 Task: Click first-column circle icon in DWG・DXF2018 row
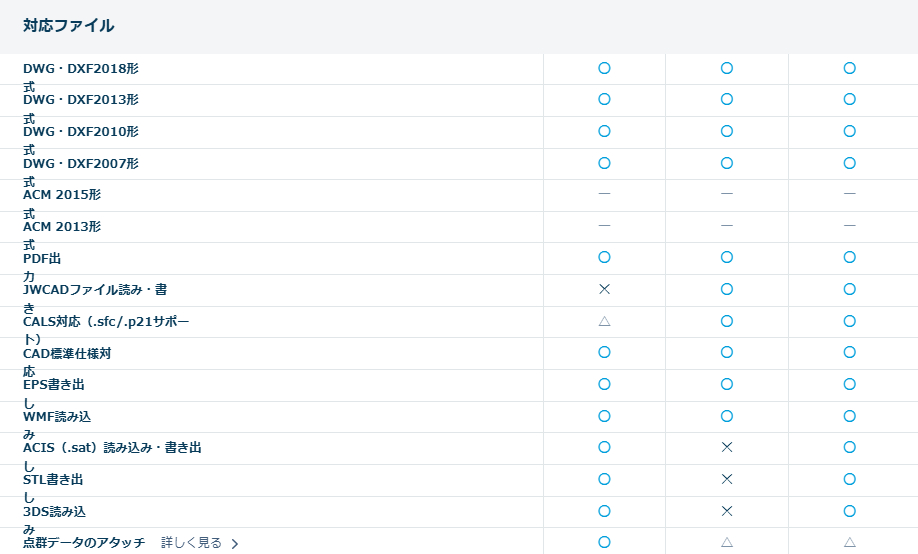pyautogui.click(x=604, y=68)
